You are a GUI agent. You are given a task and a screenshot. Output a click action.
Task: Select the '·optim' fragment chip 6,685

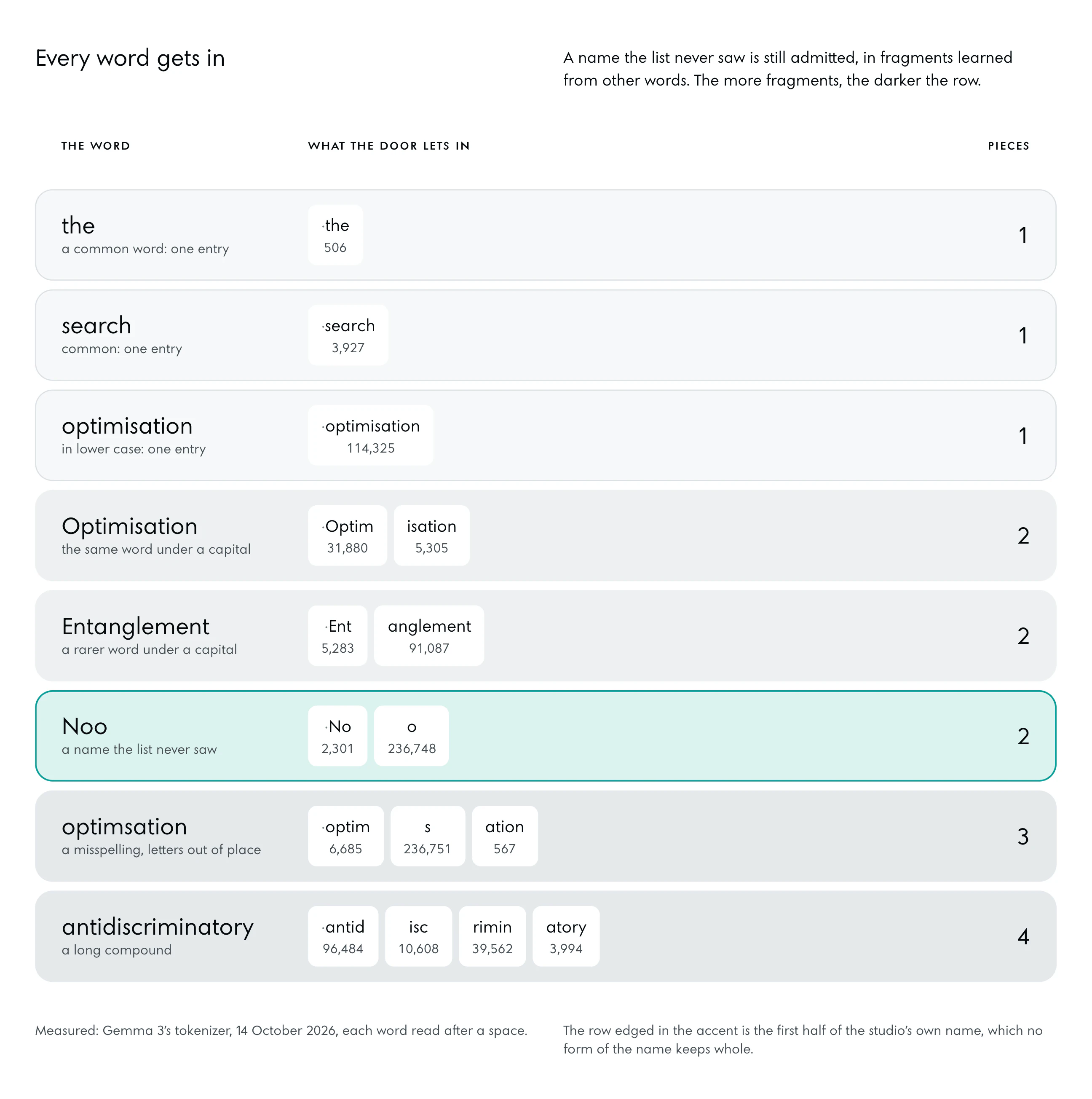point(346,836)
